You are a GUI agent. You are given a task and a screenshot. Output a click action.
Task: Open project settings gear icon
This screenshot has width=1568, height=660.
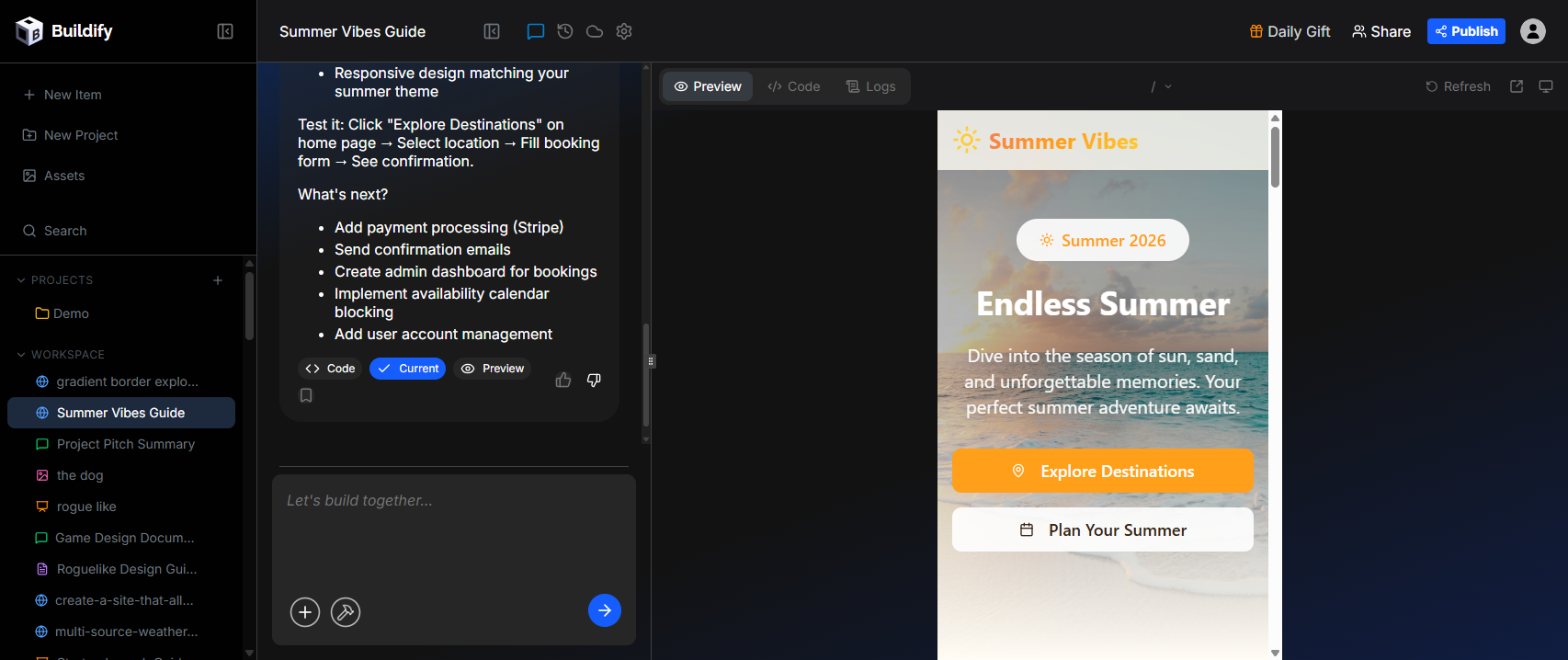click(624, 31)
